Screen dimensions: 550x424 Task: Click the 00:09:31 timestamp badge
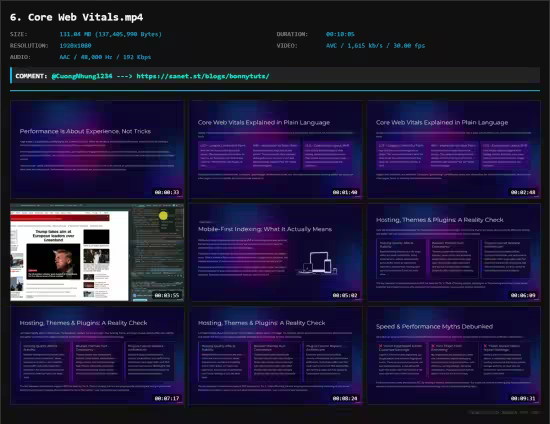[523, 398]
